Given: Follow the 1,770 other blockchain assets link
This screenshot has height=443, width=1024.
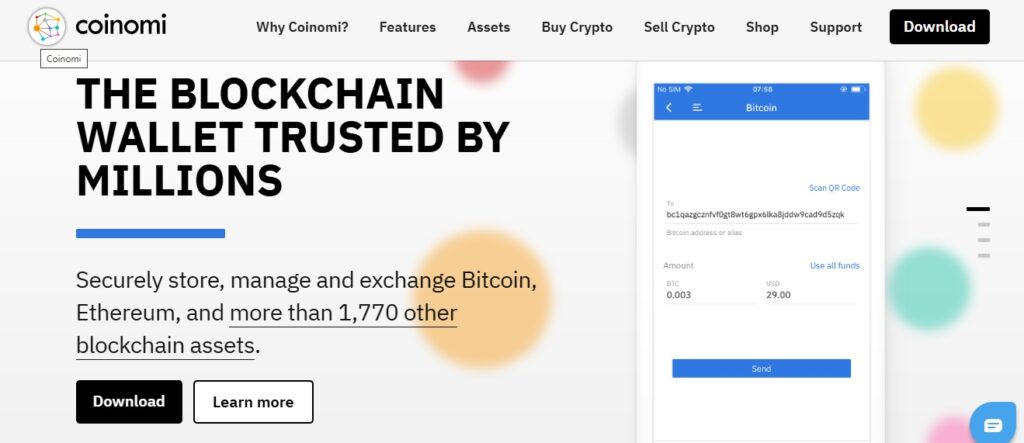Looking at the screenshot, I should point(343,313).
